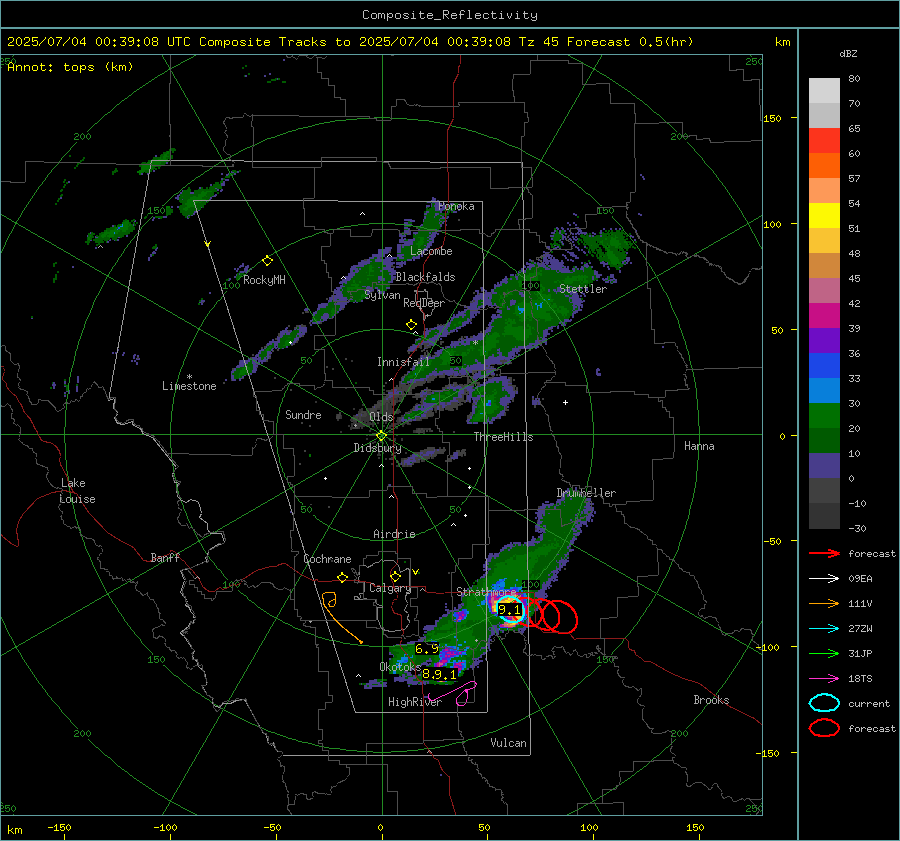
Task: Click the orange storm track southwest of Cochrane
Action: coord(340,617)
